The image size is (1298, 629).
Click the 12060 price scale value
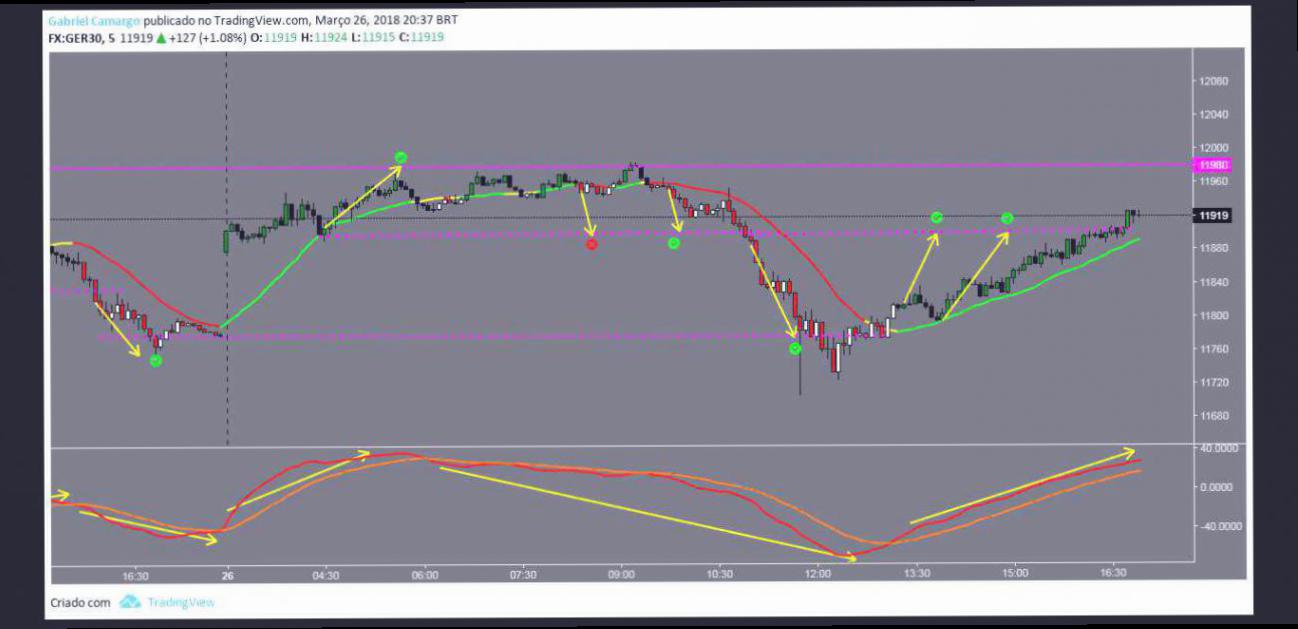1215,81
